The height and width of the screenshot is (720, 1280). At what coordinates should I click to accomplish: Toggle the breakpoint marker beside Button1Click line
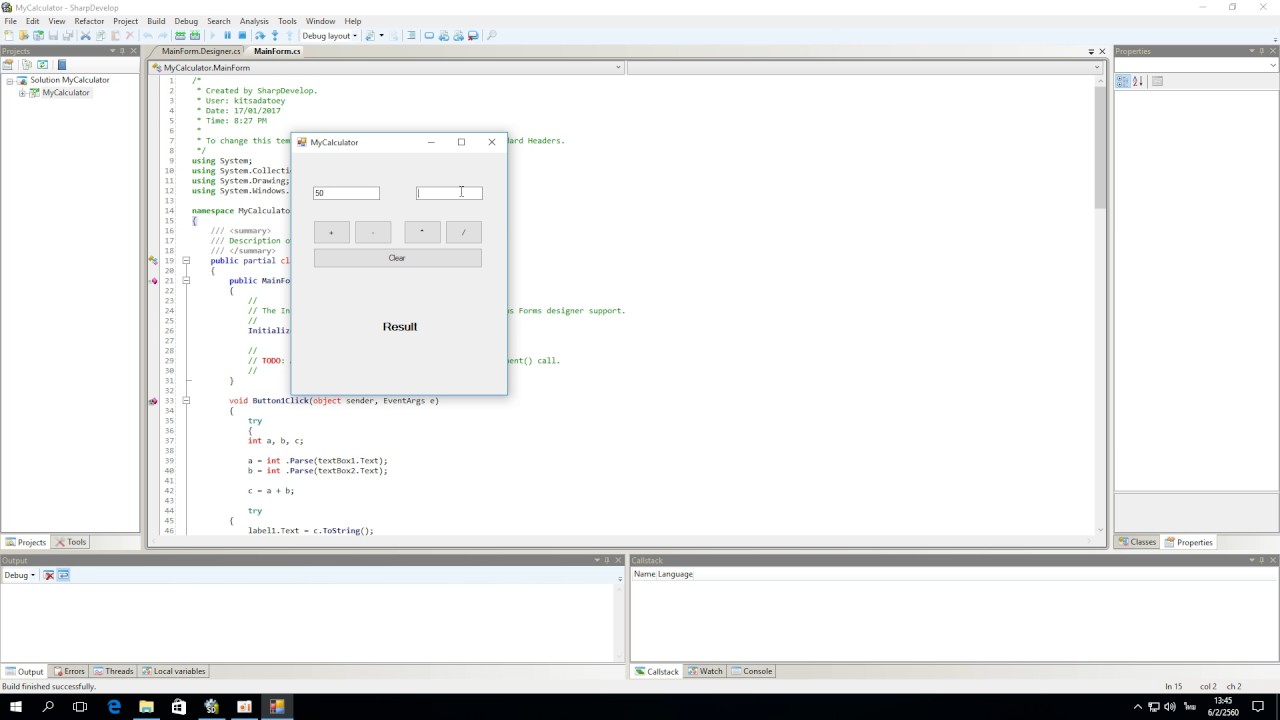pyautogui.click(x=153, y=401)
